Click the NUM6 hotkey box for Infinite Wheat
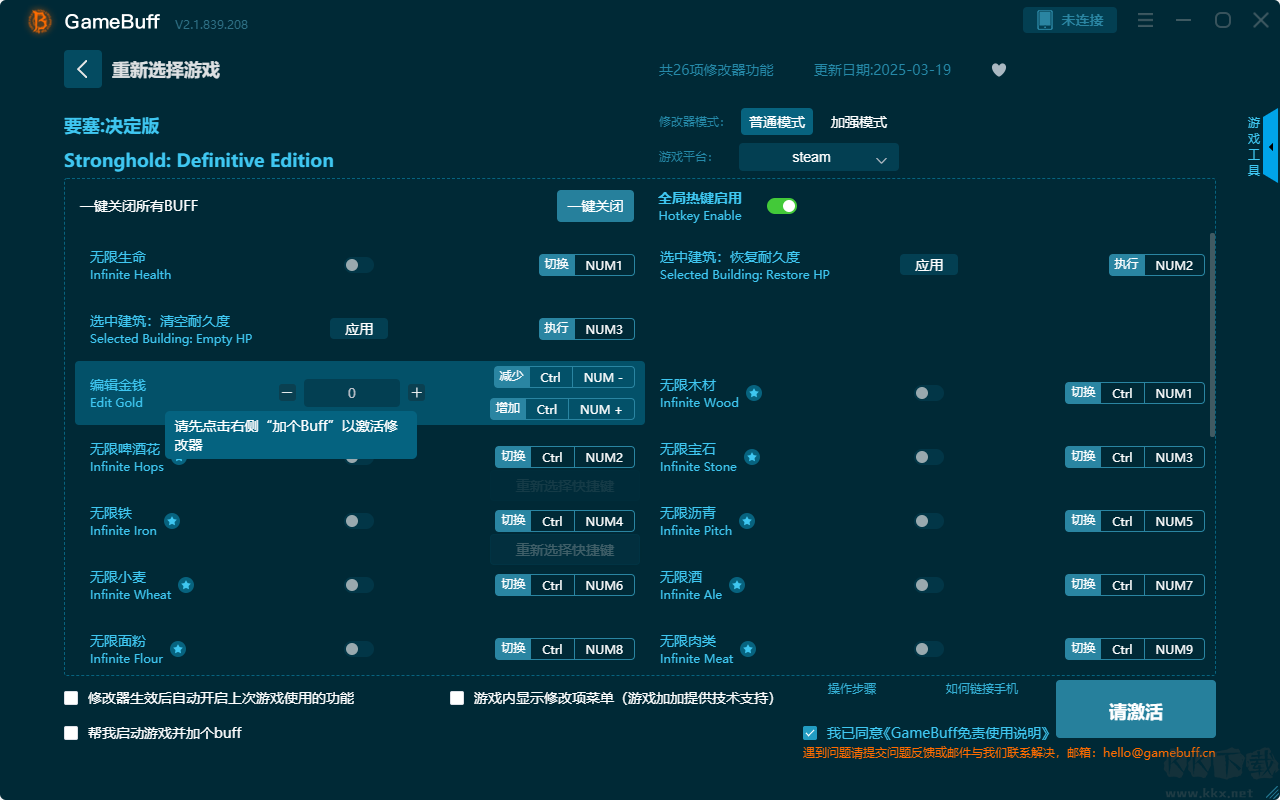This screenshot has height=800, width=1280. (x=604, y=585)
